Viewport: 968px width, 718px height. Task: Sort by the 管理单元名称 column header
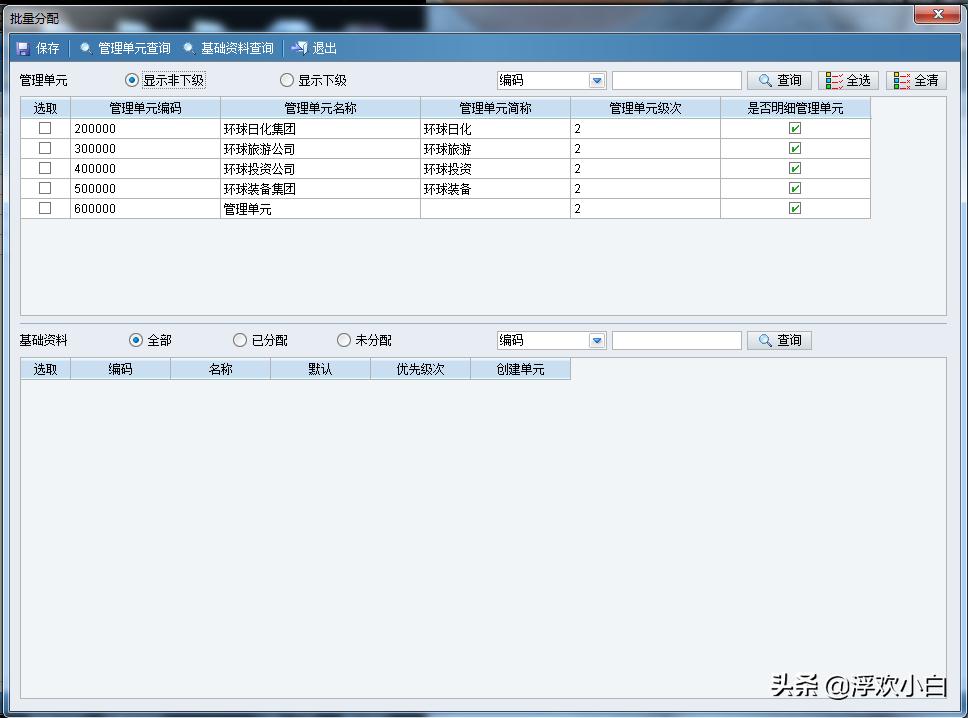320,107
